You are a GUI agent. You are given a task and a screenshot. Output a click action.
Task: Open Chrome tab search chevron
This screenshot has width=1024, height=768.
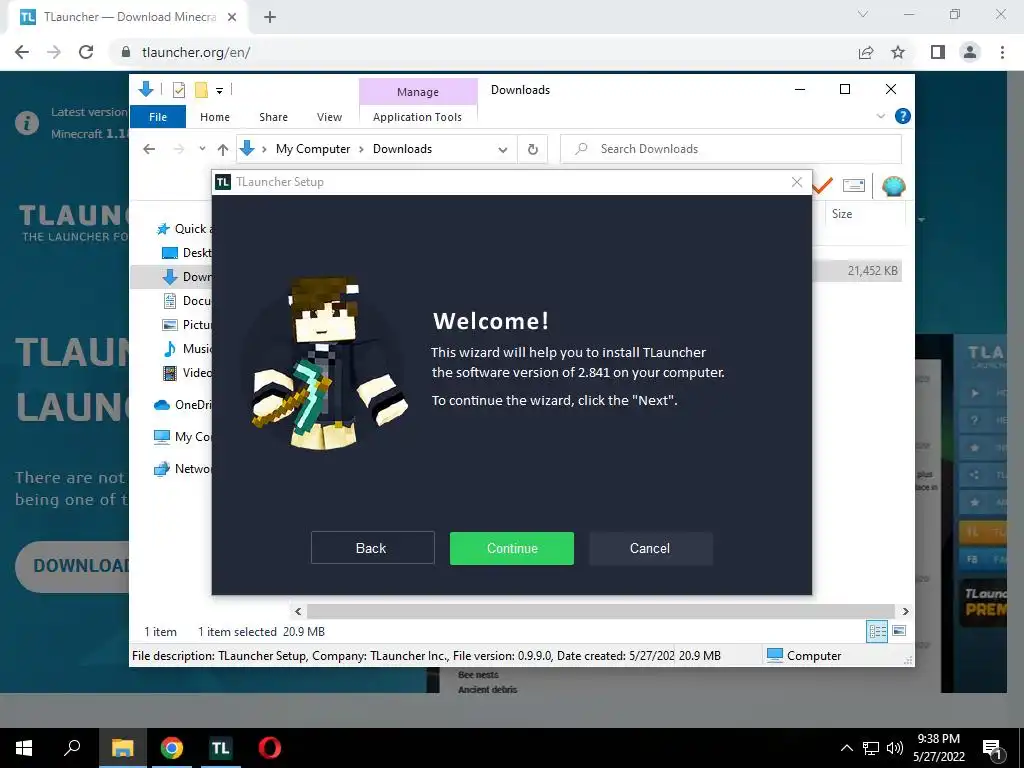pyautogui.click(x=863, y=14)
